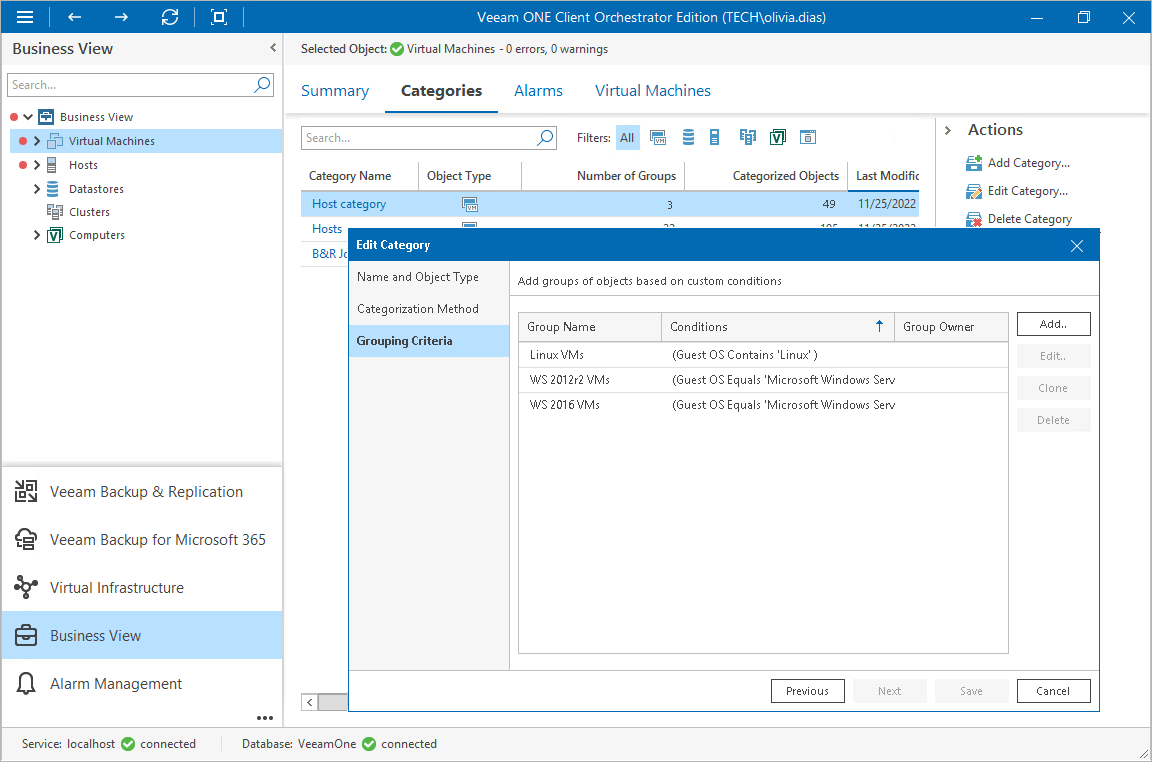Click the refresh icon in title bar
This screenshot has height=762, width=1152.
(x=170, y=17)
